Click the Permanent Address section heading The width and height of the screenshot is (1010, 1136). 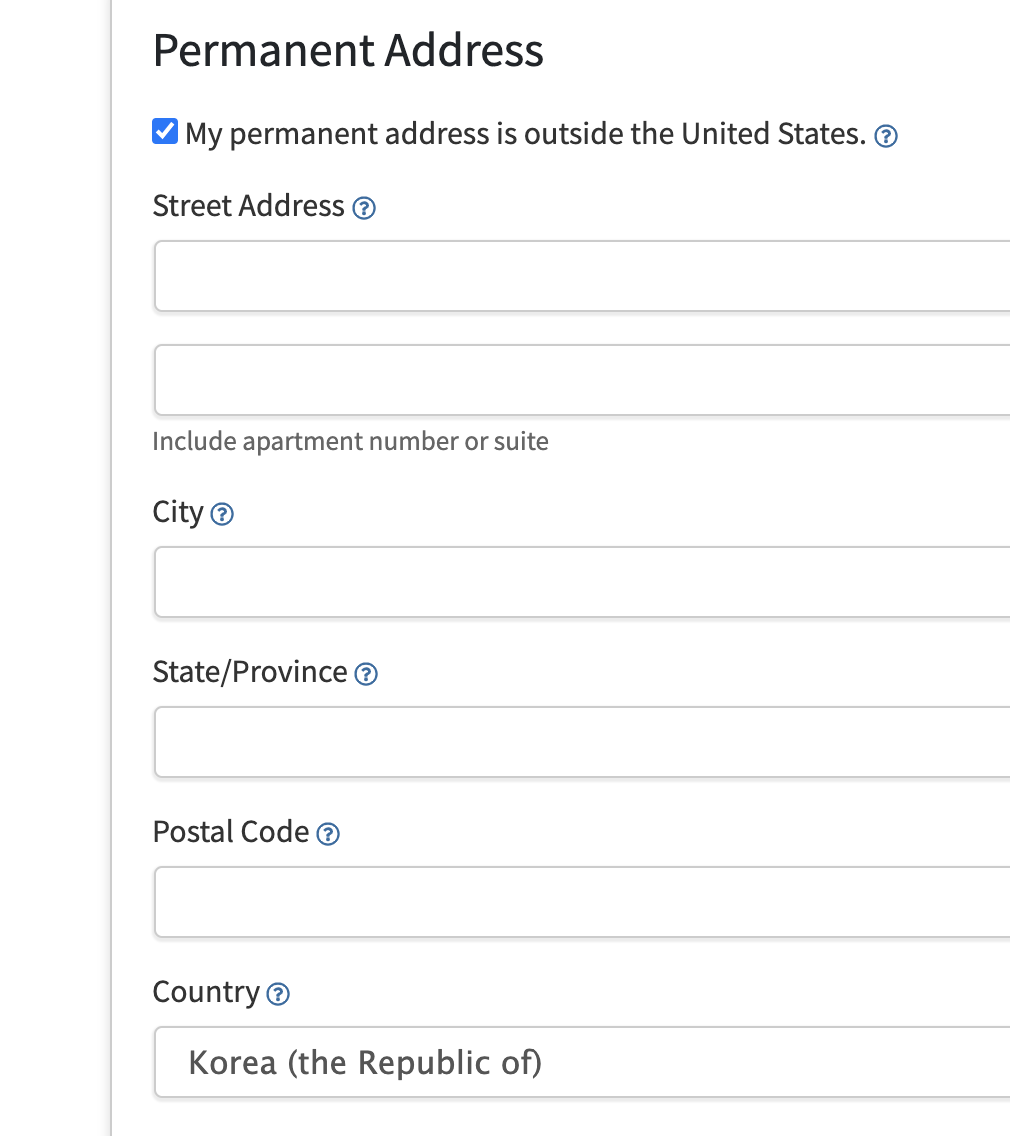[348, 50]
